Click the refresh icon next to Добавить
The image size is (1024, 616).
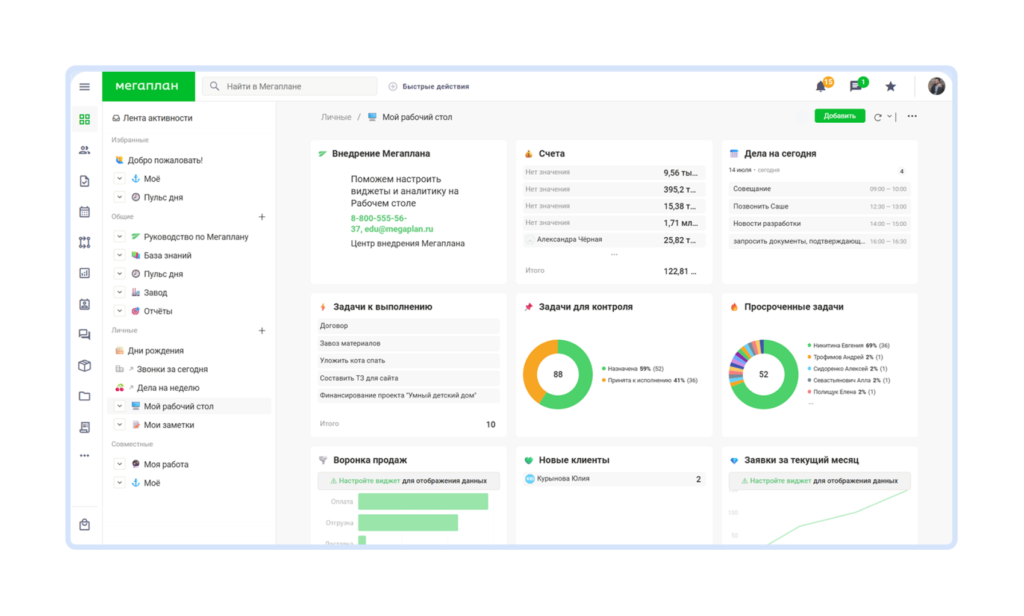878,117
